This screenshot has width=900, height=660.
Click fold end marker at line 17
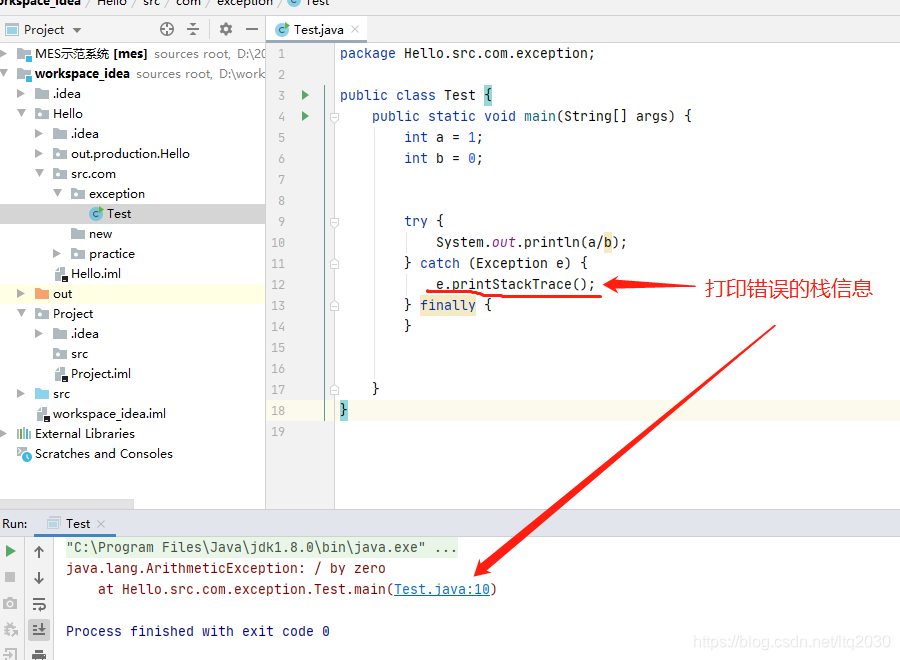point(335,390)
